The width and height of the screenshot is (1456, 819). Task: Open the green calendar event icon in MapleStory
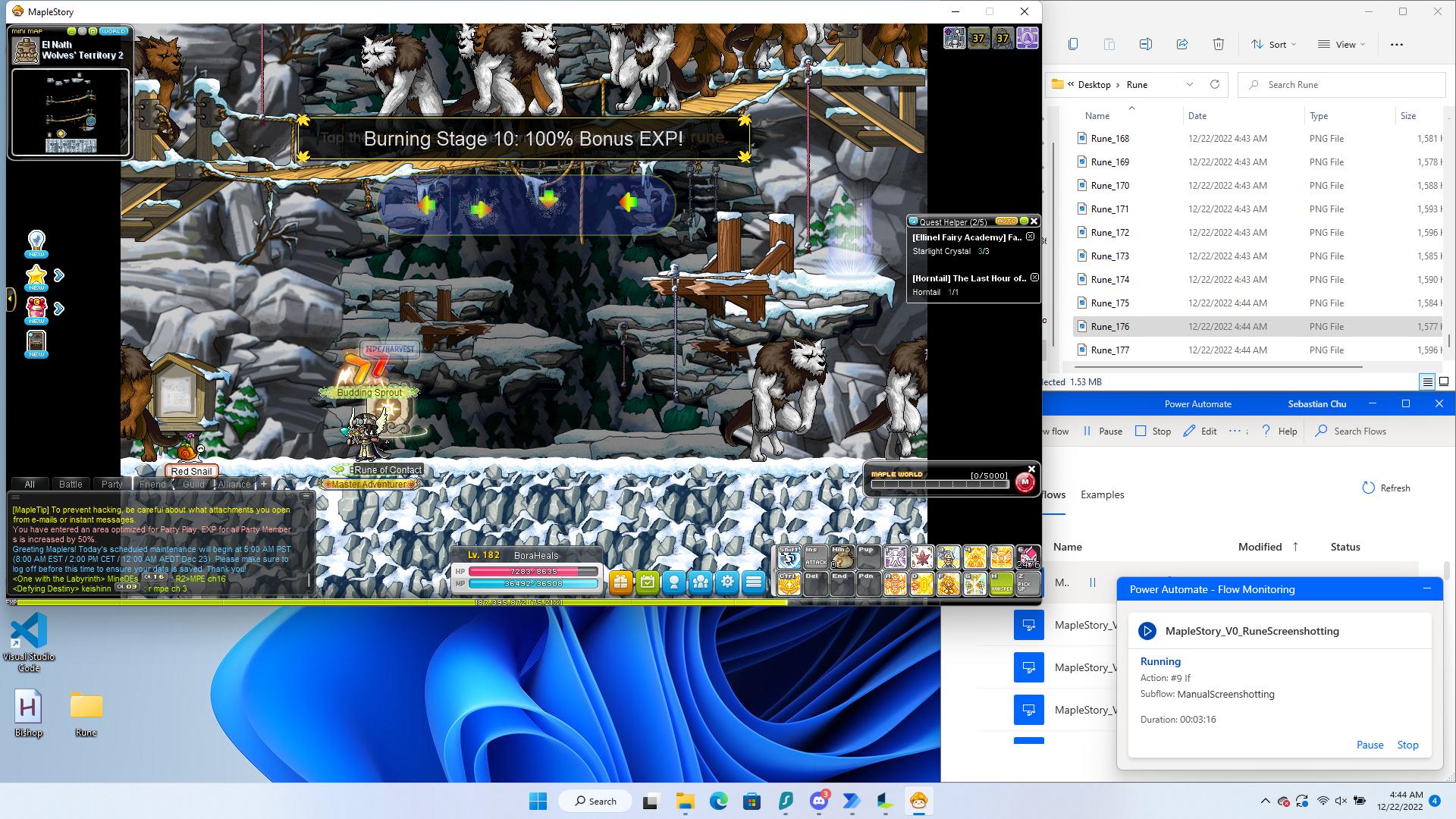point(647,582)
